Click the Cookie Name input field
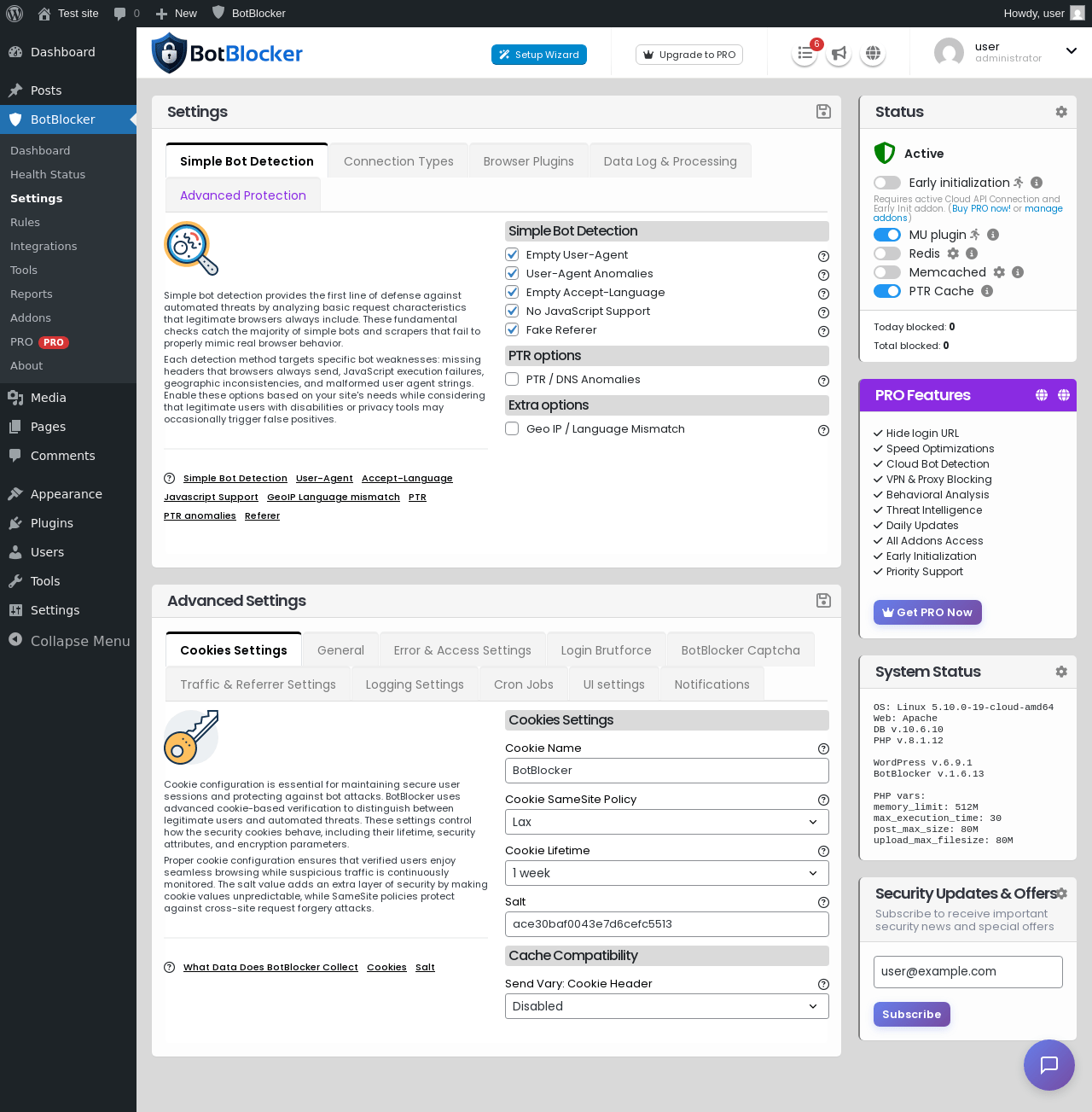This screenshot has width=1092, height=1112. [667, 771]
